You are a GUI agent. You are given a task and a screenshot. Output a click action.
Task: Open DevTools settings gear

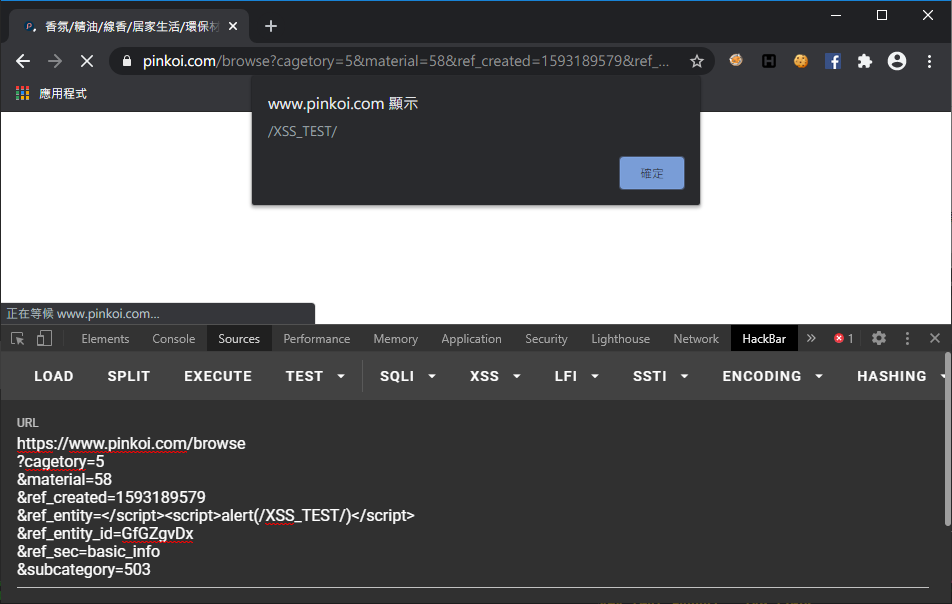(879, 339)
